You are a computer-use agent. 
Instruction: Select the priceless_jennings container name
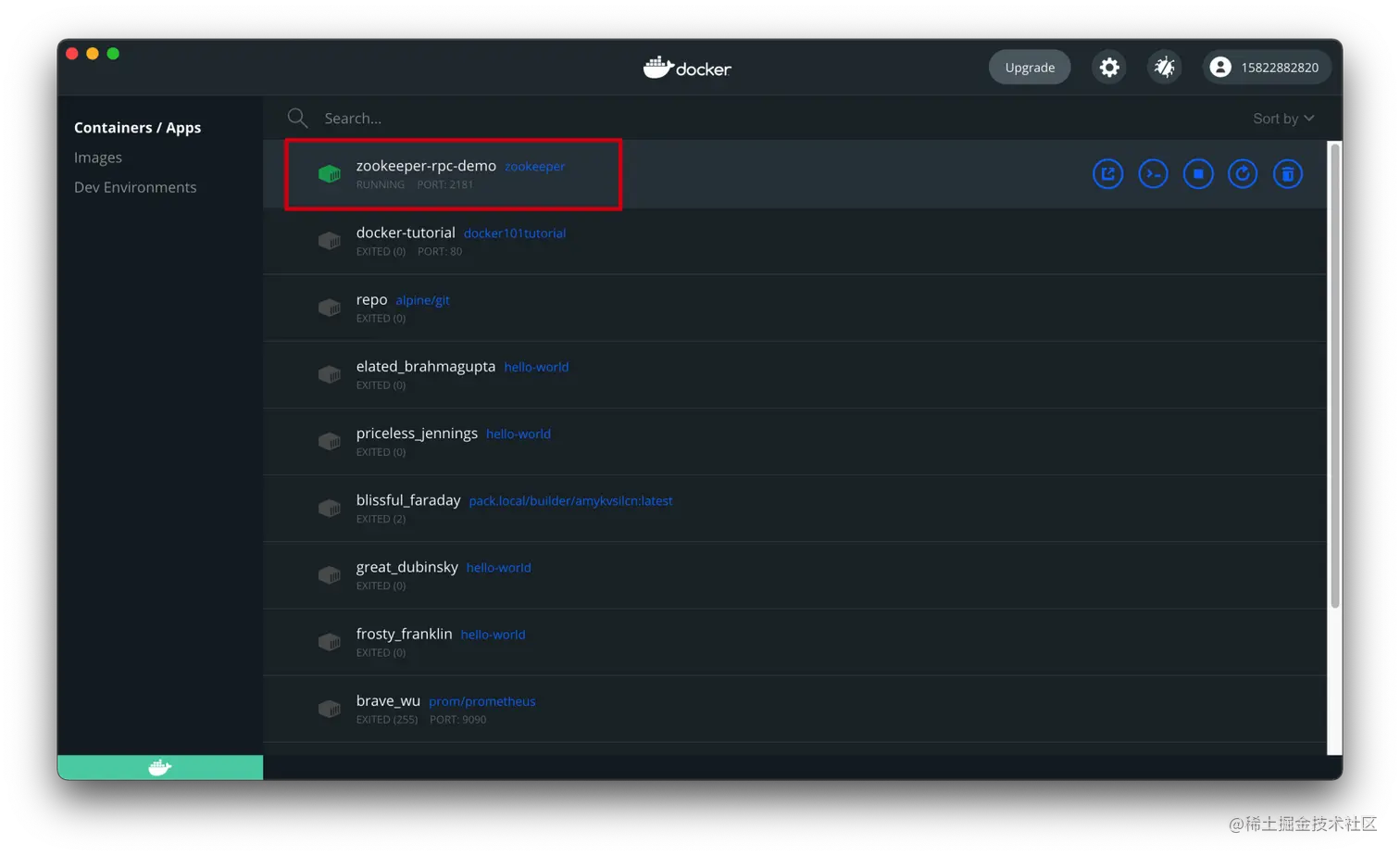[x=417, y=433]
